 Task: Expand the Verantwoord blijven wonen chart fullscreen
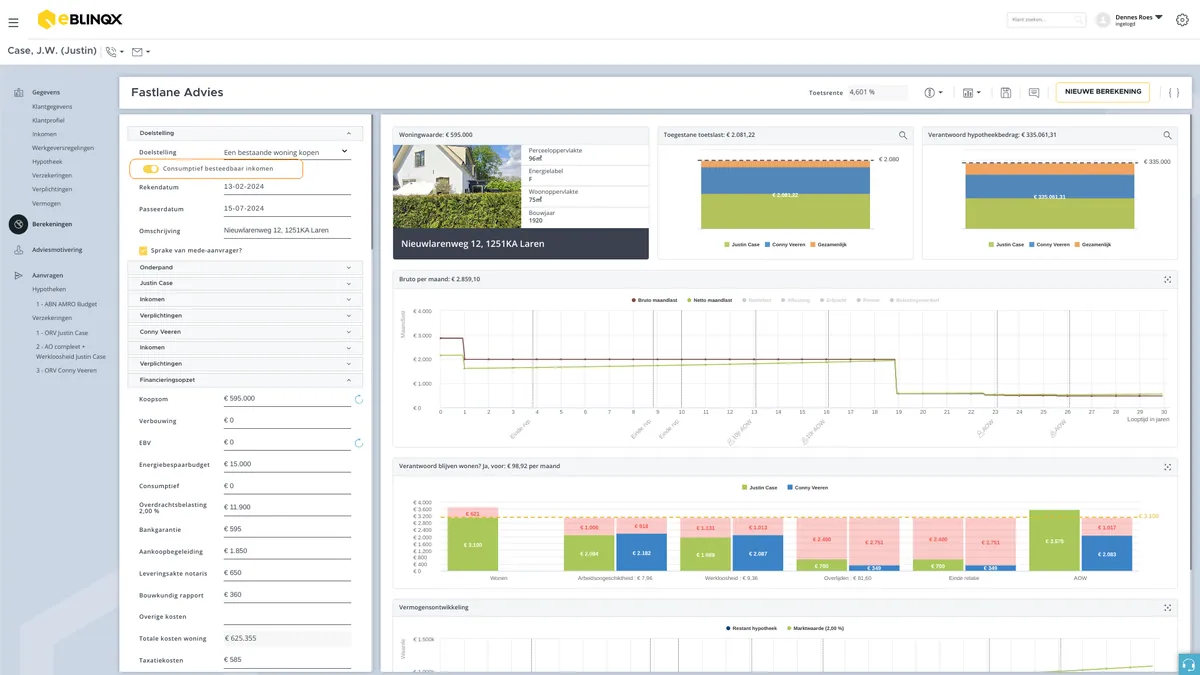1167,466
